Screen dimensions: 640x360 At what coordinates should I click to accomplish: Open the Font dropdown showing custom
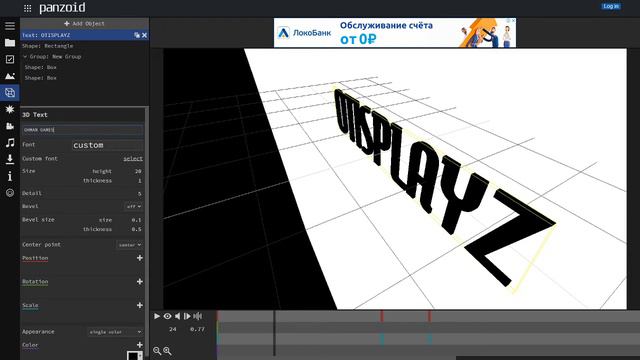(108, 145)
